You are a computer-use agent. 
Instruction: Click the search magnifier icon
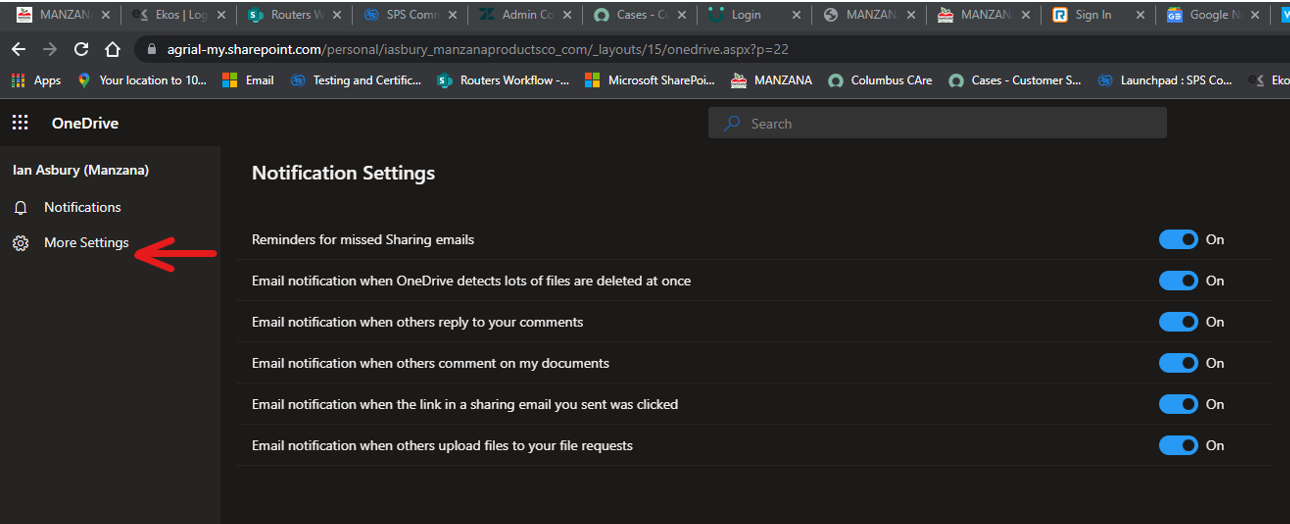(733, 123)
